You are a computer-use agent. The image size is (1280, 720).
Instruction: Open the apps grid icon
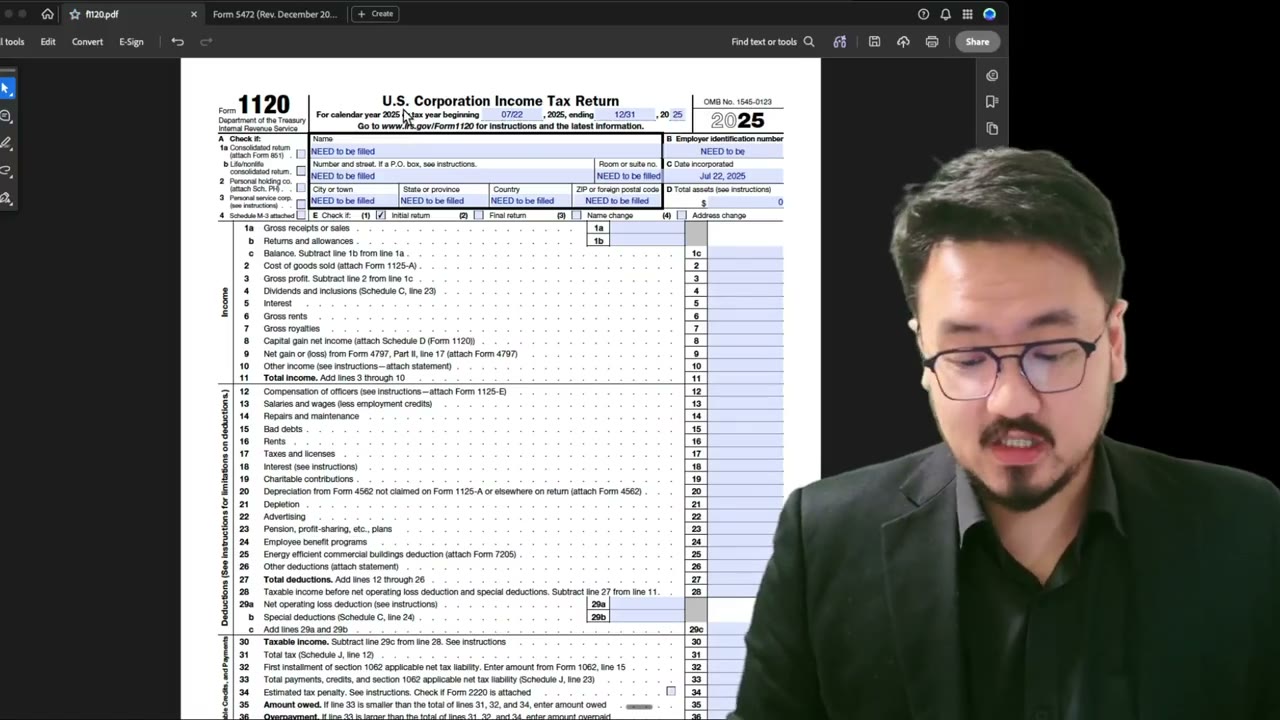(967, 14)
